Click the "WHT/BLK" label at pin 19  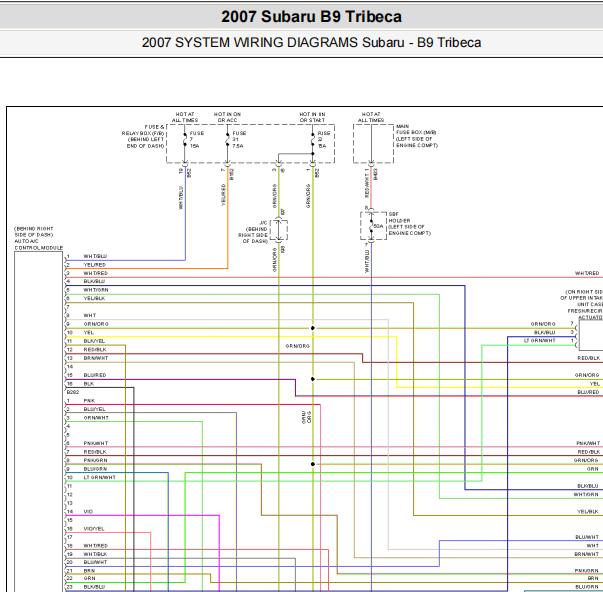coord(95,554)
